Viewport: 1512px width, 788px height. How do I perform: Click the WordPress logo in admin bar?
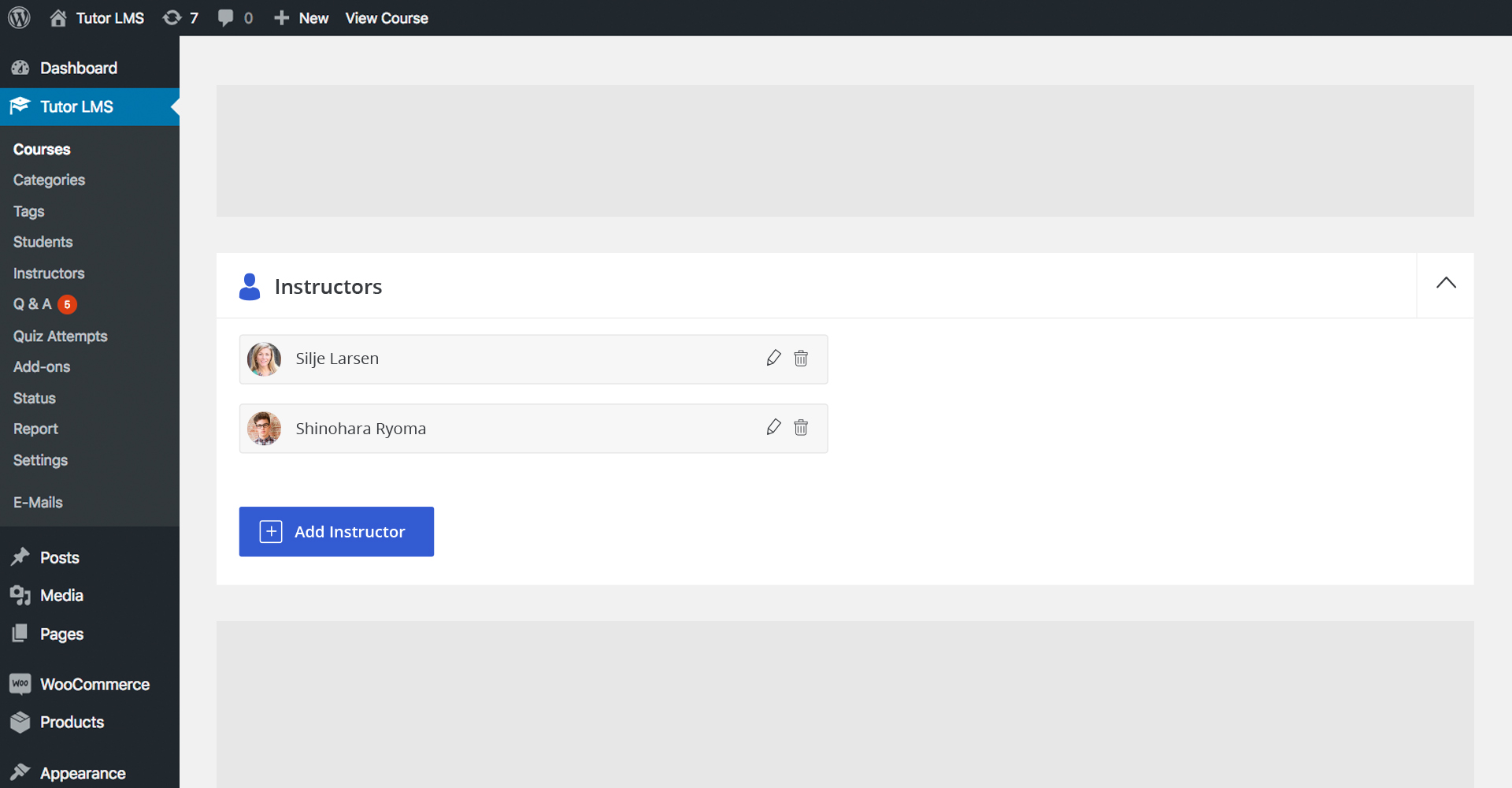(19, 17)
